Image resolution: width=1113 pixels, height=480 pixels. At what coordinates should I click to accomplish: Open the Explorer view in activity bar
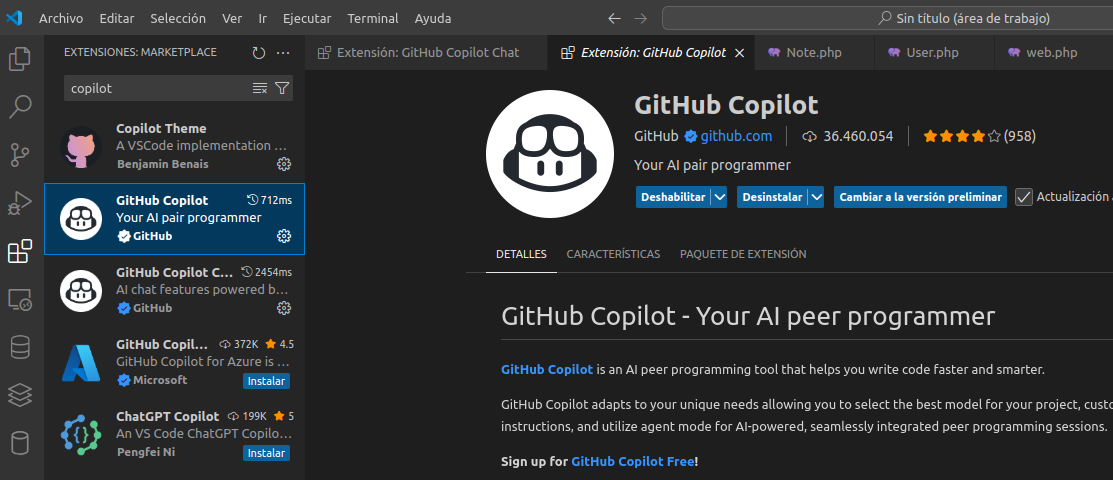point(20,59)
